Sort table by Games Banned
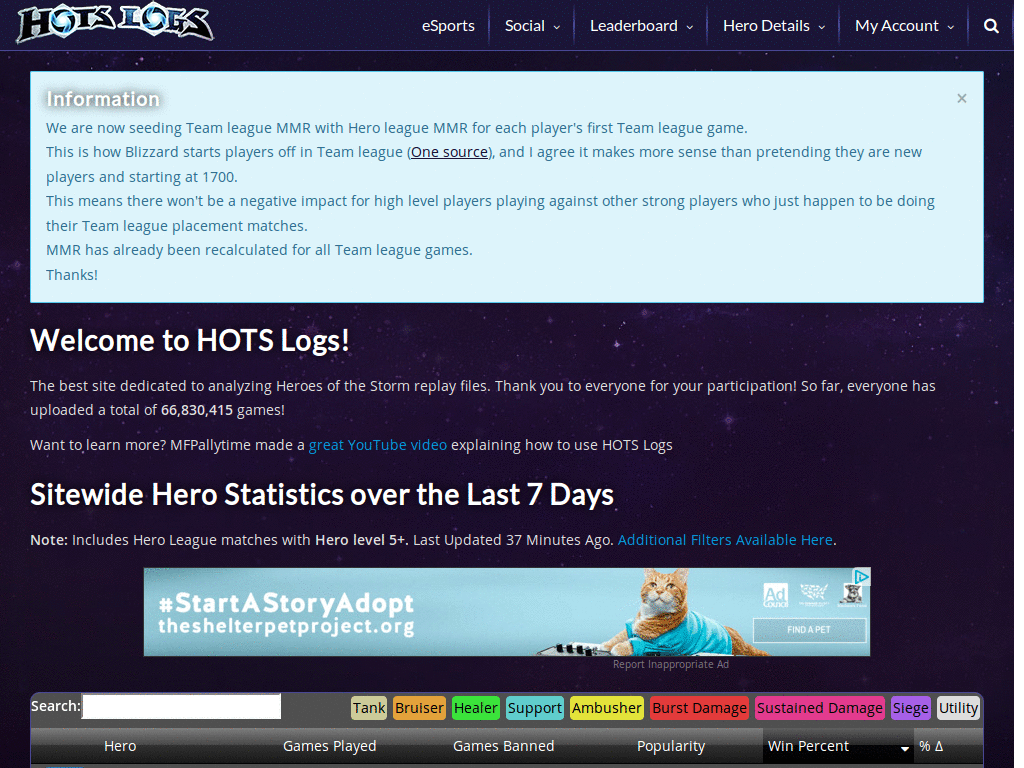The image size is (1024, 768). click(504, 746)
